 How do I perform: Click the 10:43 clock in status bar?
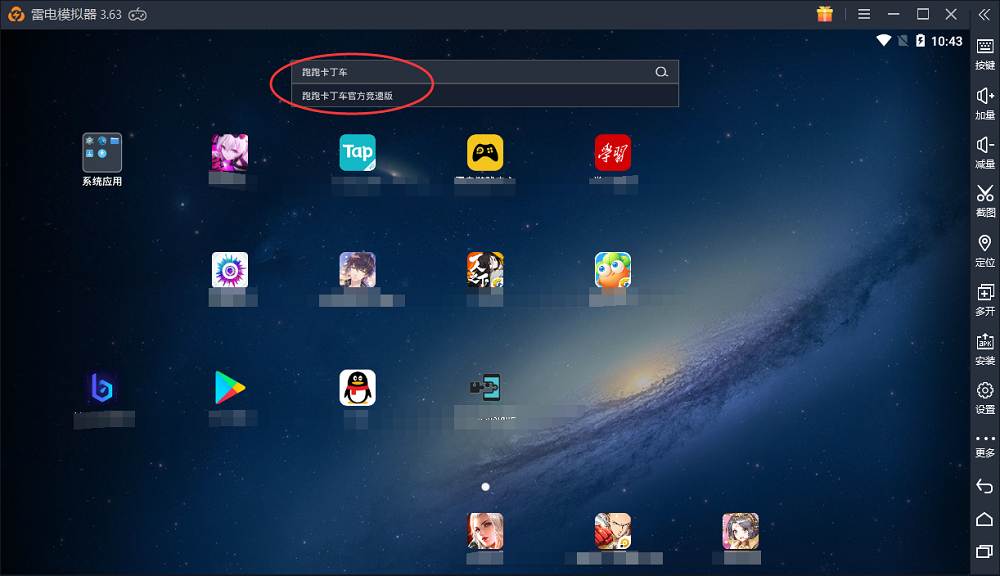pyautogui.click(x=946, y=41)
